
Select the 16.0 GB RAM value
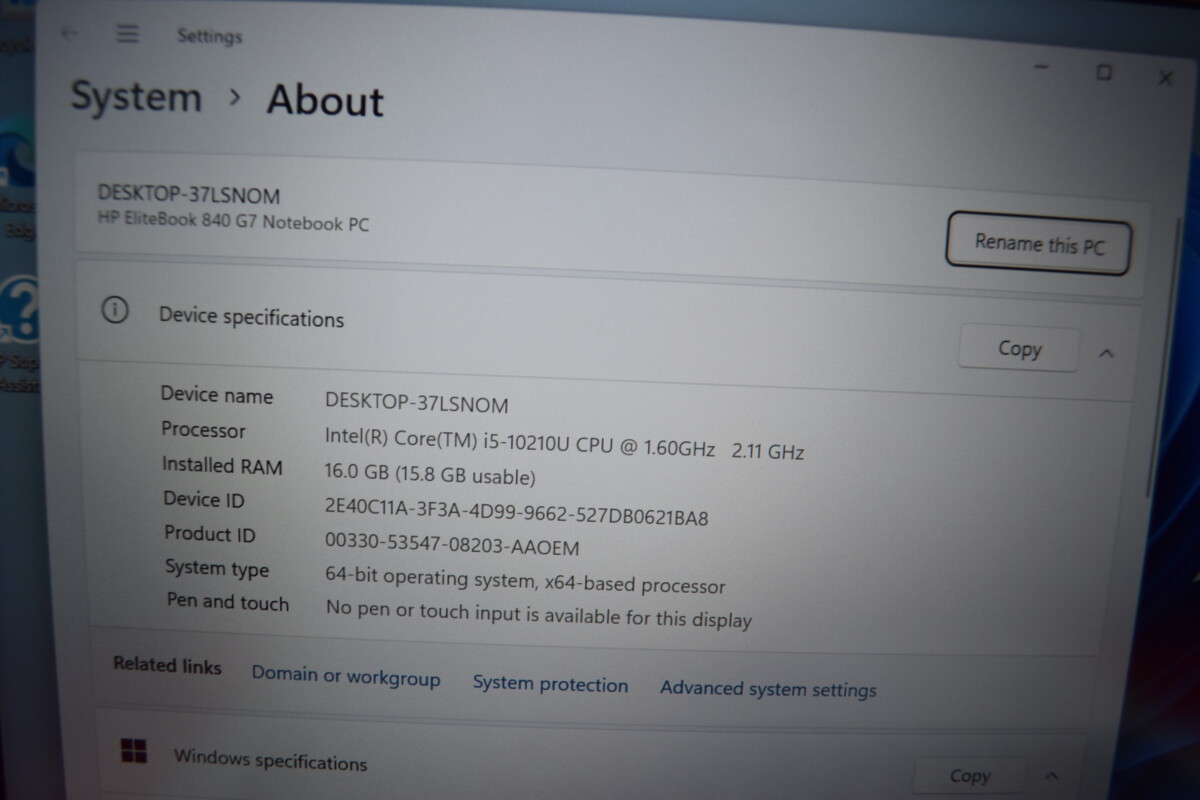430,475
